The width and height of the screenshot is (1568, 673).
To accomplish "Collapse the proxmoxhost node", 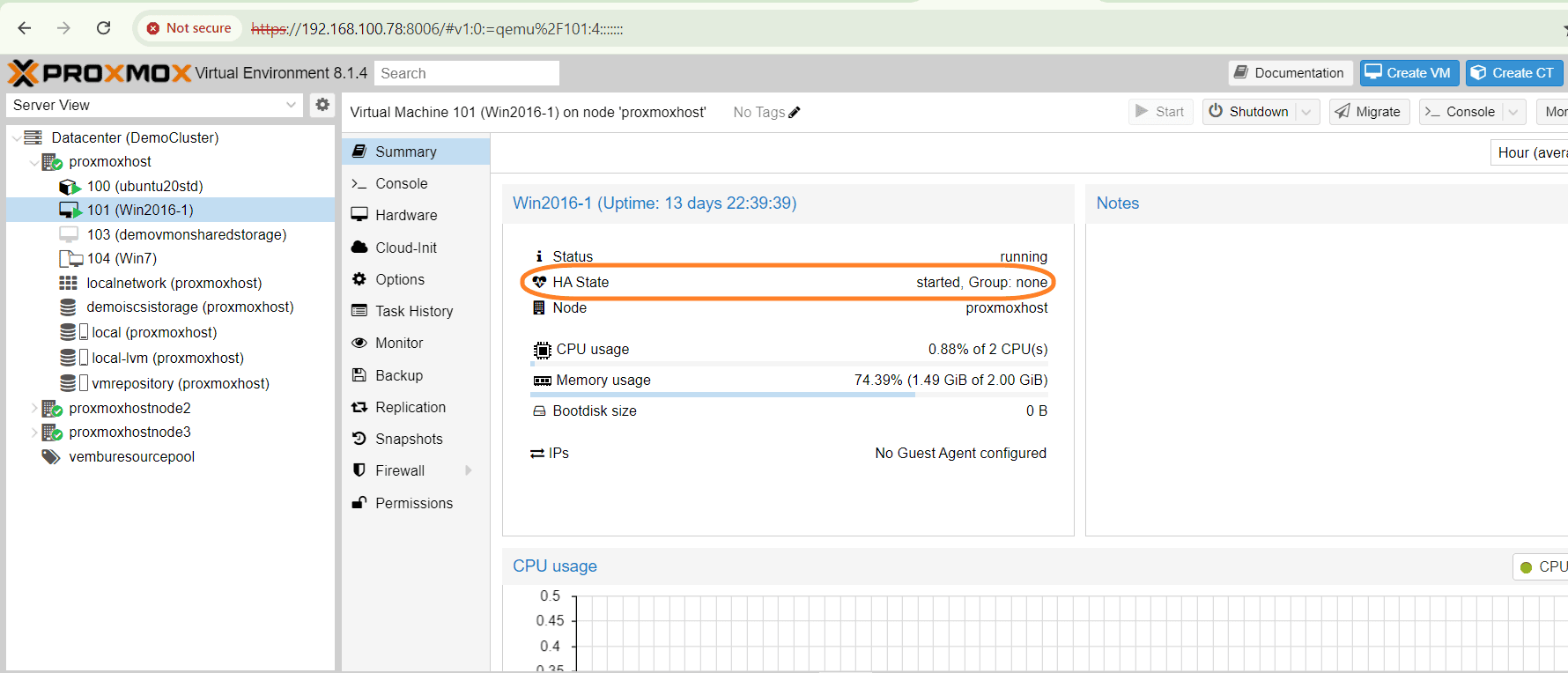I will pos(34,162).
